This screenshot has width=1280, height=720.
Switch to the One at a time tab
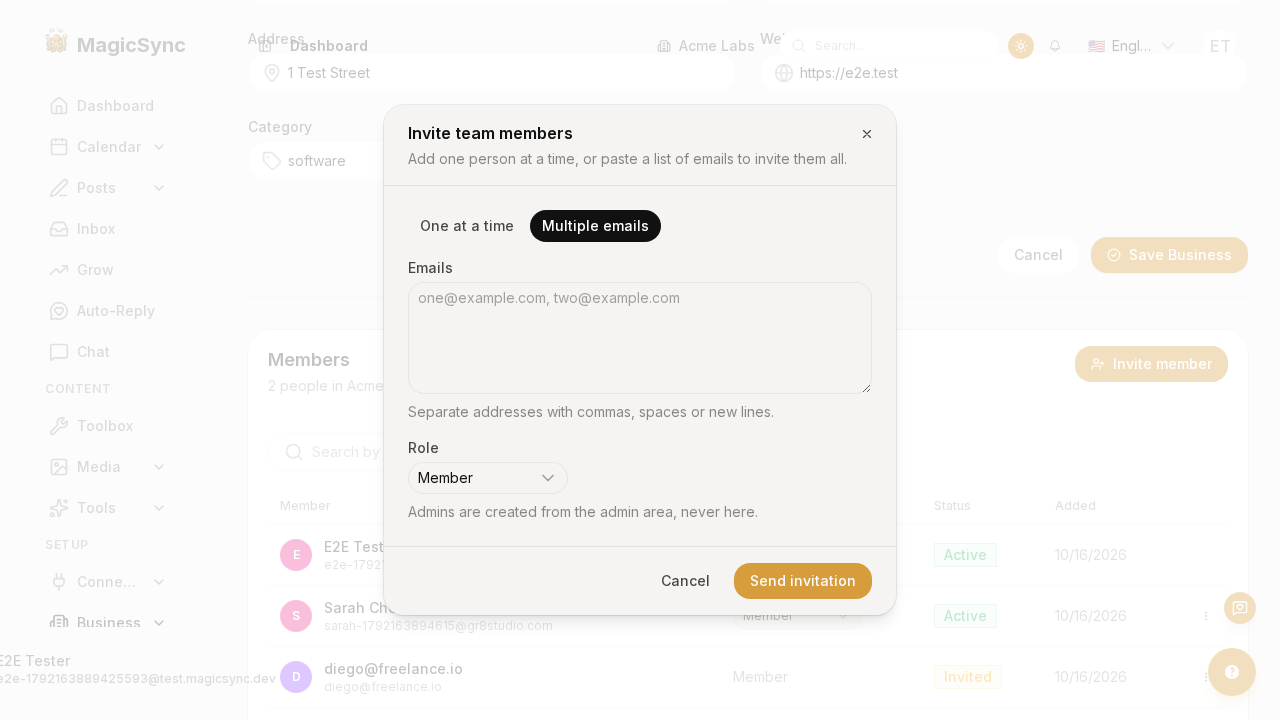tap(467, 226)
